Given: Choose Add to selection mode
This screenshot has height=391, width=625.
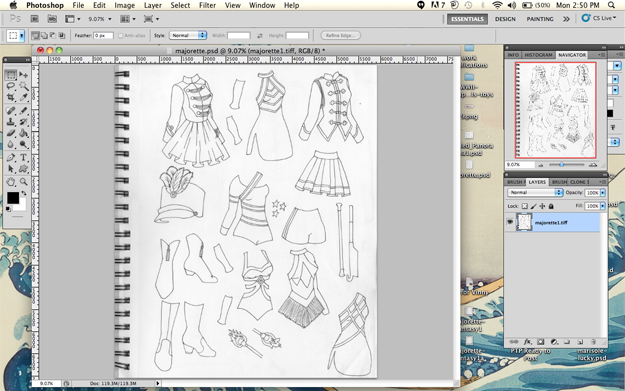Looking at the screenshot, I should pyautogui.click(x=44, y=35).
